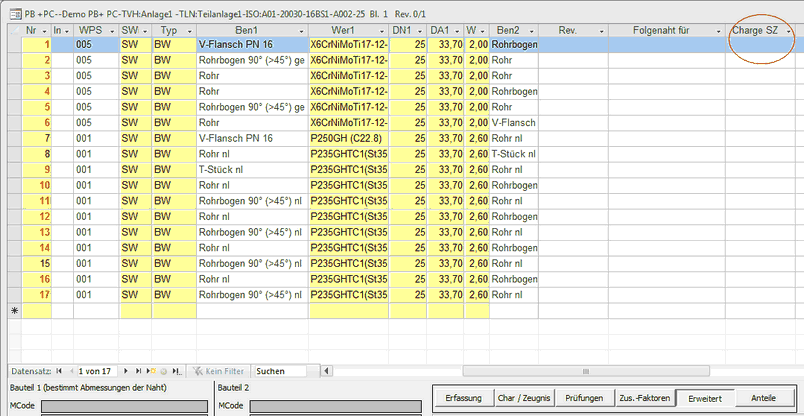Screen dimensions: 804x416
Task: Switch to the Prüfungen tab
Action: pyautogui.click(x=582, y=398)
